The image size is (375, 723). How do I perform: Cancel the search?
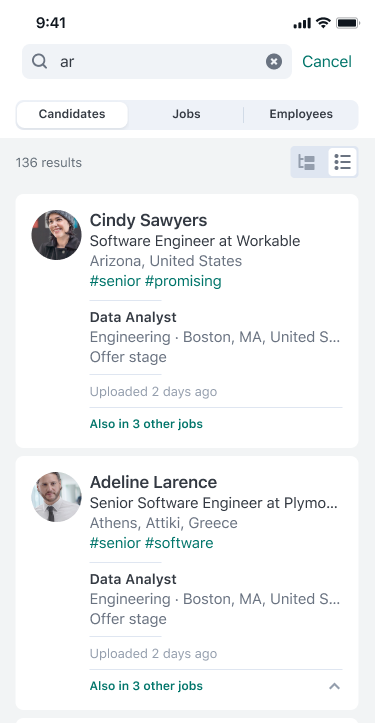click(x=327, y=61)
